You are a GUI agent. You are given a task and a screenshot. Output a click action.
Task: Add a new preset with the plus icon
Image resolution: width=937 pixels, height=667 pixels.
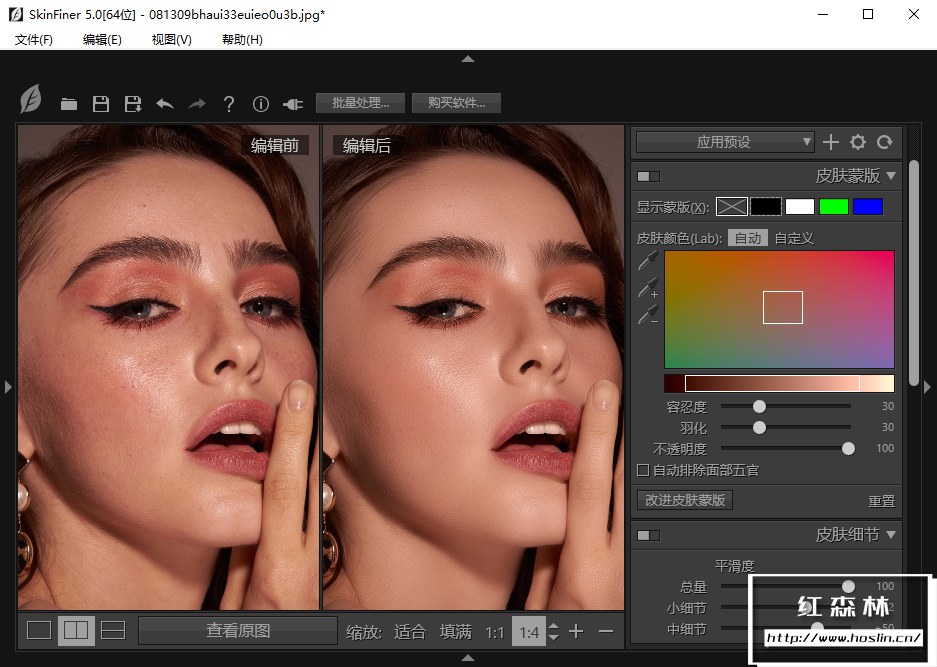pos(830,143)
